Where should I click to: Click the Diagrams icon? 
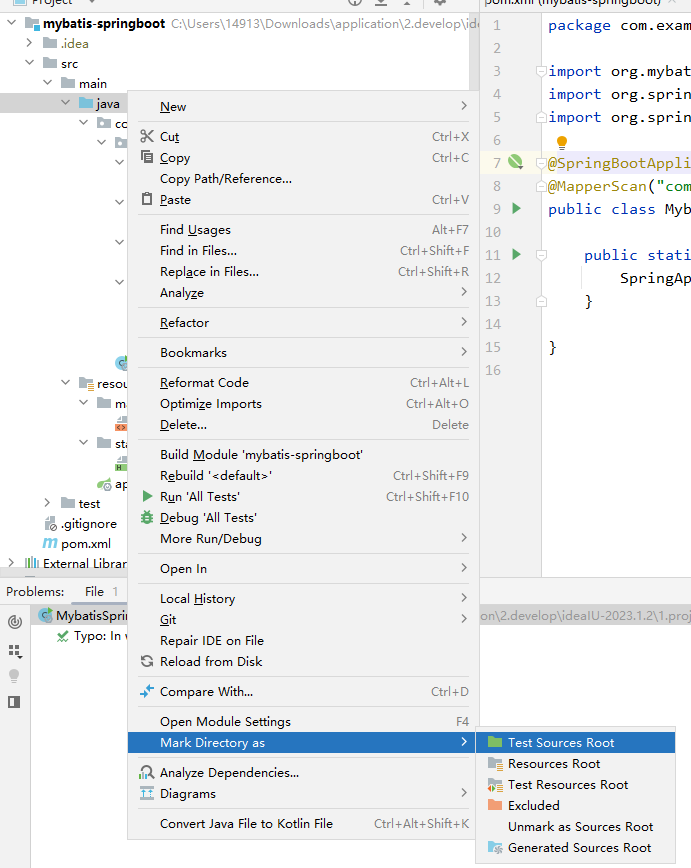(147, 793)
